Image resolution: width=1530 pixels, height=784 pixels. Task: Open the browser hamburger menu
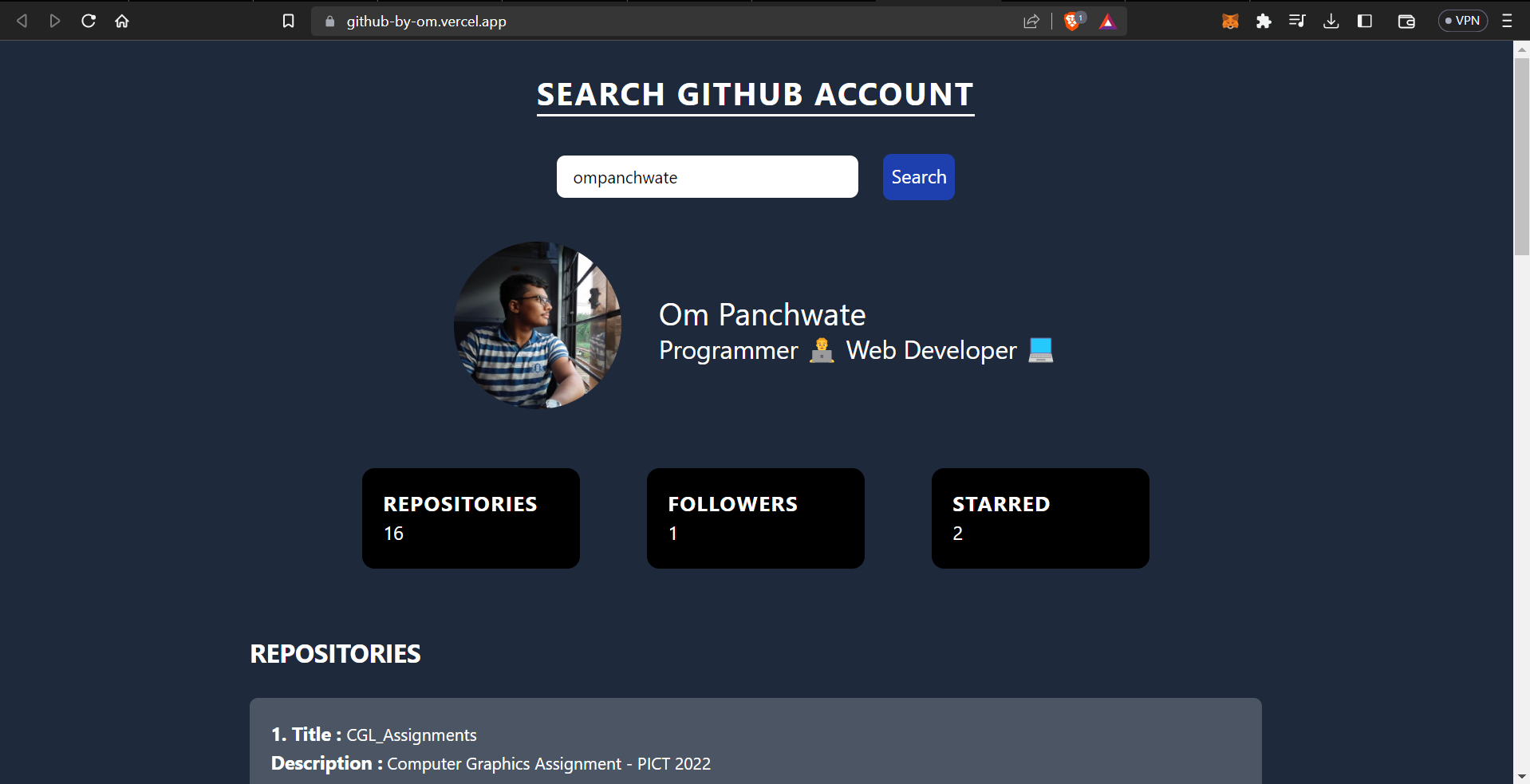point(1507,21)
